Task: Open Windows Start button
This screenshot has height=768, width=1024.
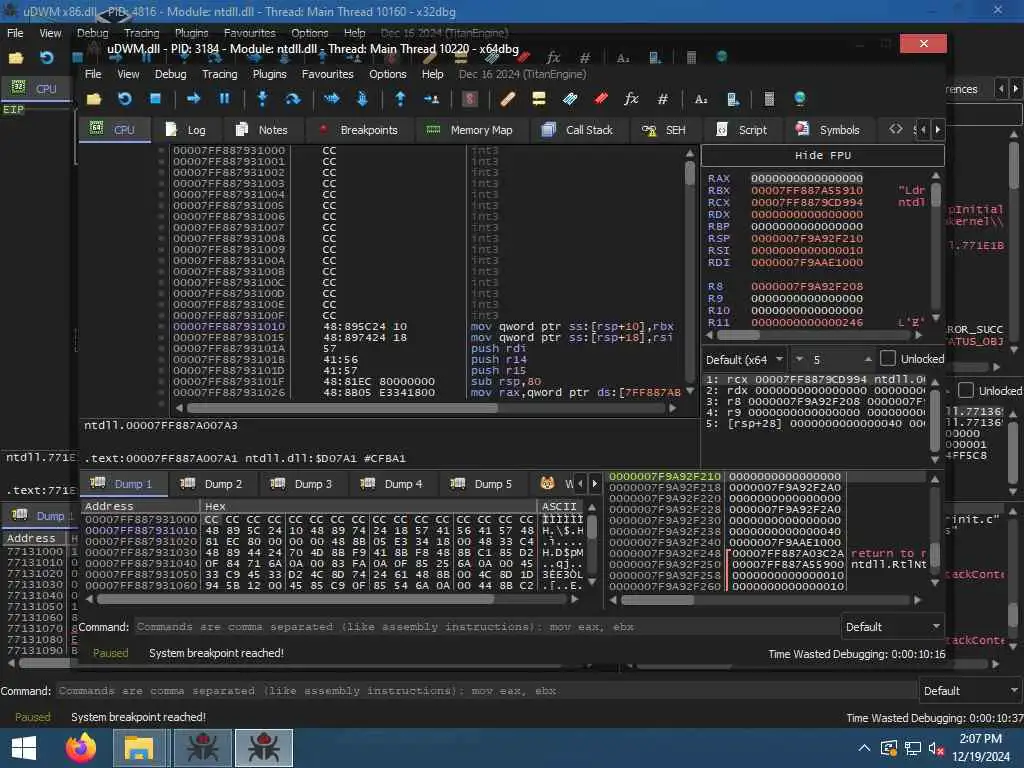Action: click(24, 748)
